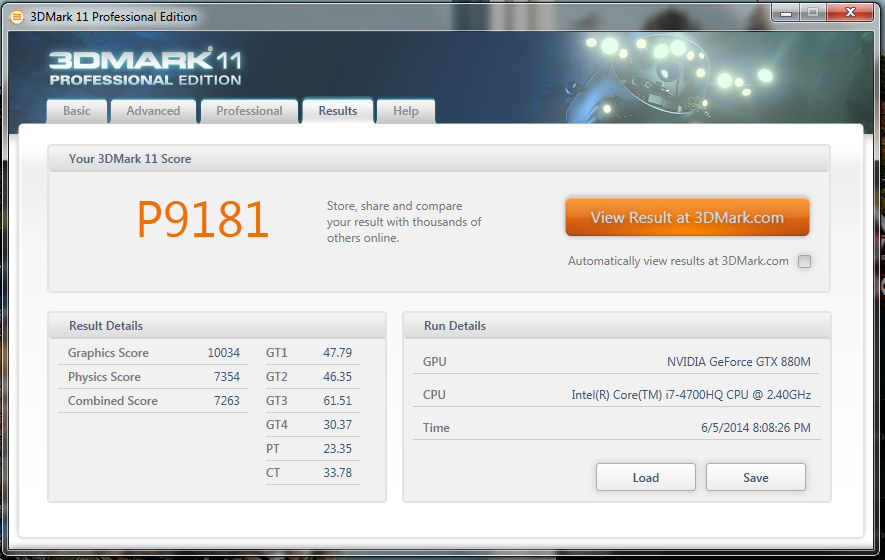Click the CT result 33.78
The image size is (885, 560).
(x=338, y=472)
